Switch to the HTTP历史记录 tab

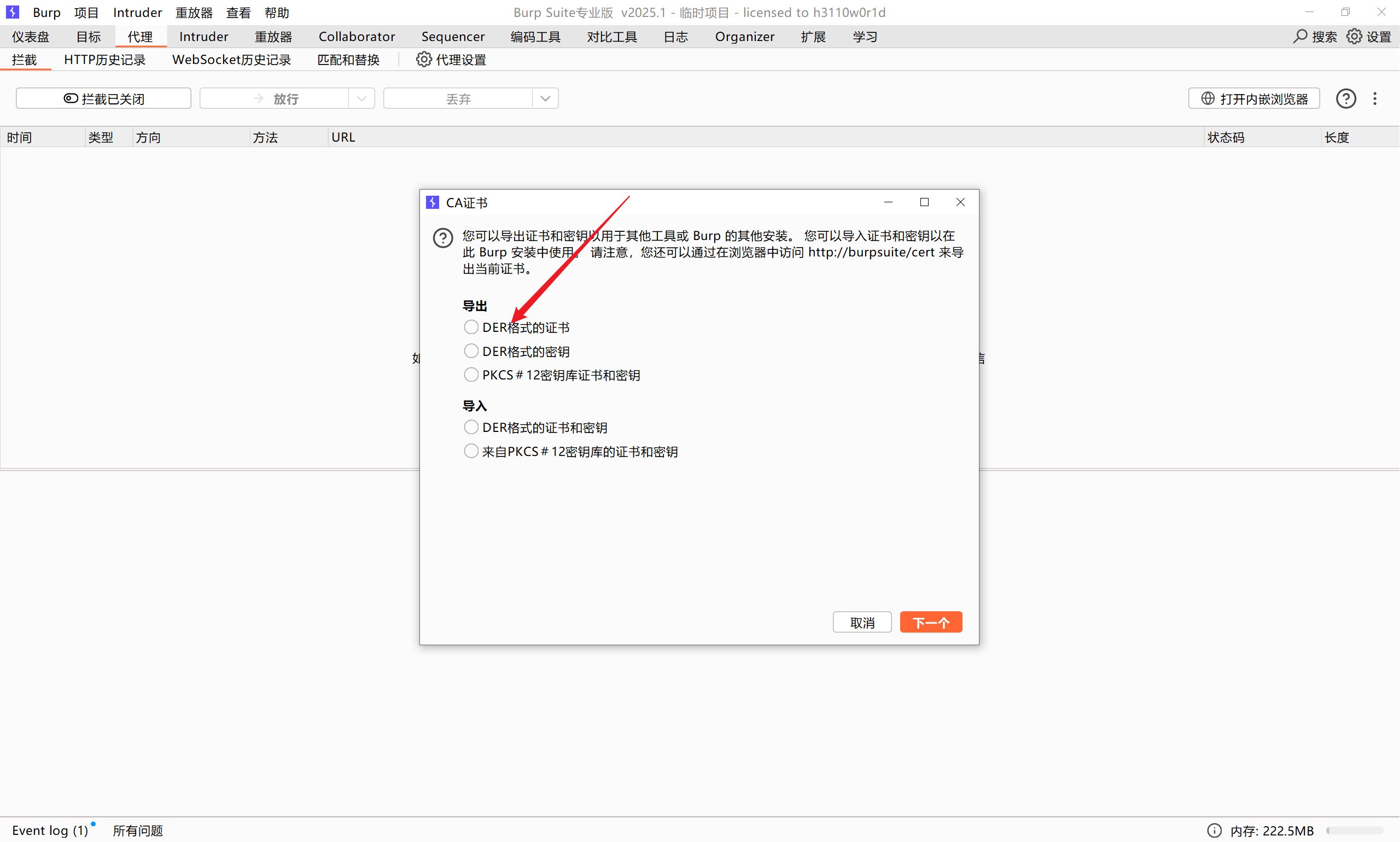point(104,59)
